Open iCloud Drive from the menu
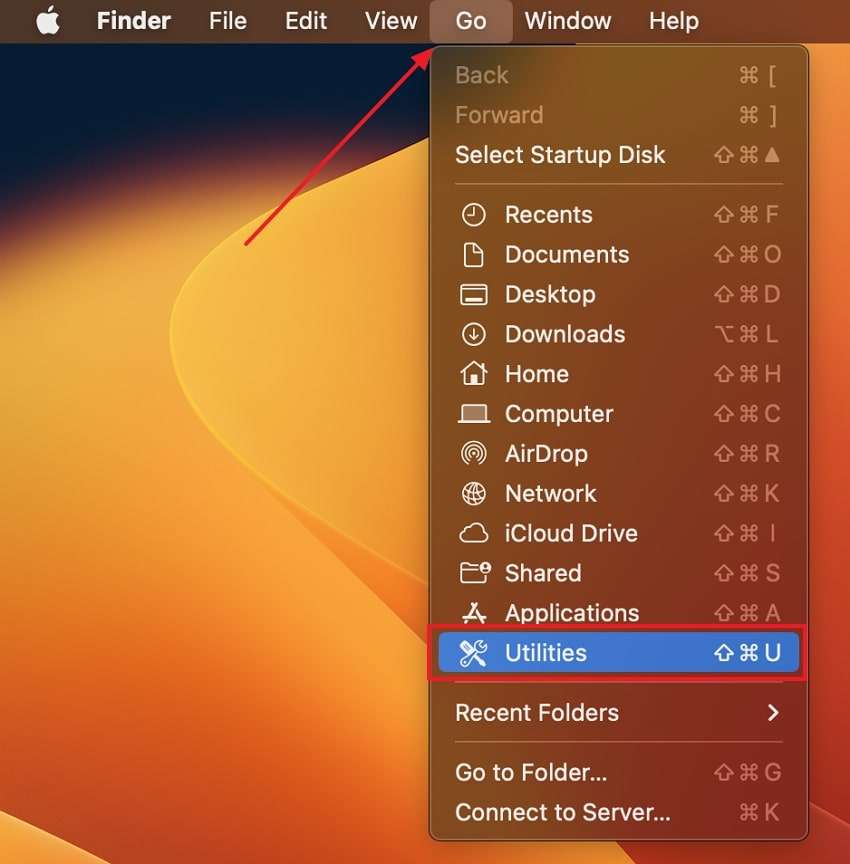This screenshot has width=850, height=864. [x=618, y=533]
